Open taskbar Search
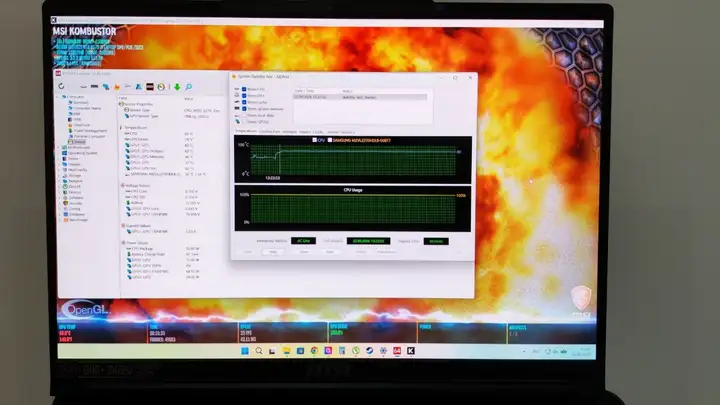This screenshot has height=405, width=720. pos(259,351)
